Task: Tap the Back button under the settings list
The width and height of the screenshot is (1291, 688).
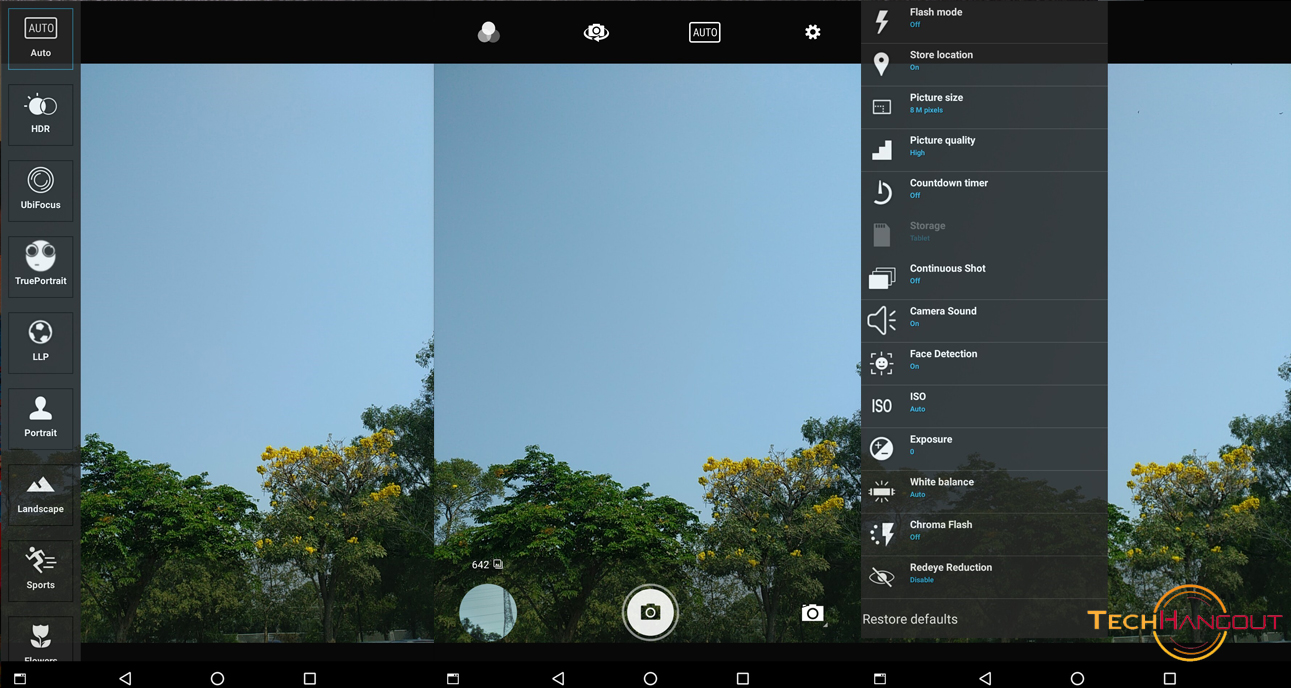Action: pyautogui.click(x=985, y=678)
